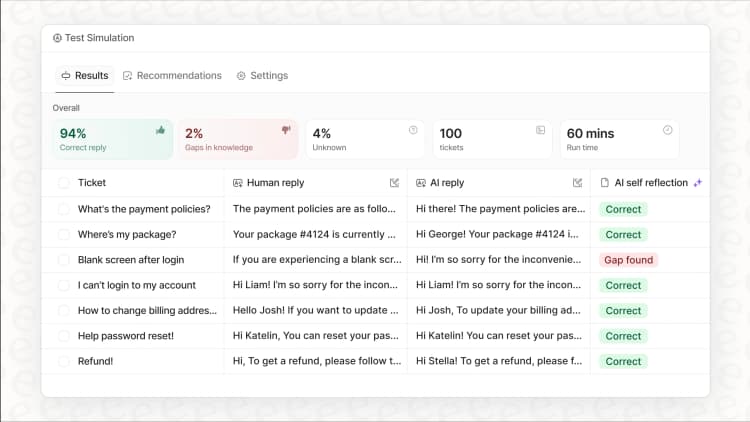Click thumbs-up icon on Correct reply card
This screenshot has width=750, height=422.
click(x=160, y=130)
